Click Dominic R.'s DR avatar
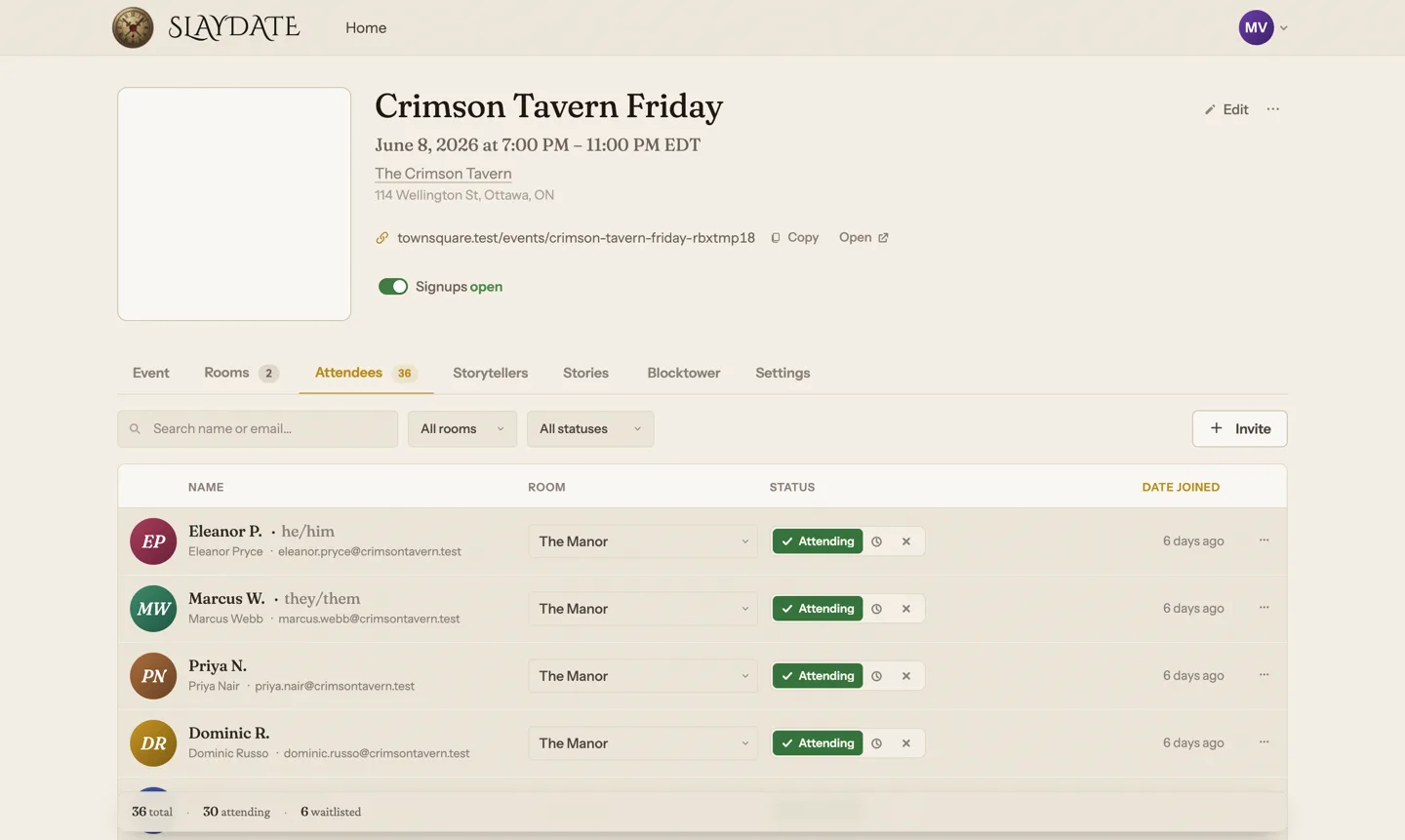 [x=153, y=743]
